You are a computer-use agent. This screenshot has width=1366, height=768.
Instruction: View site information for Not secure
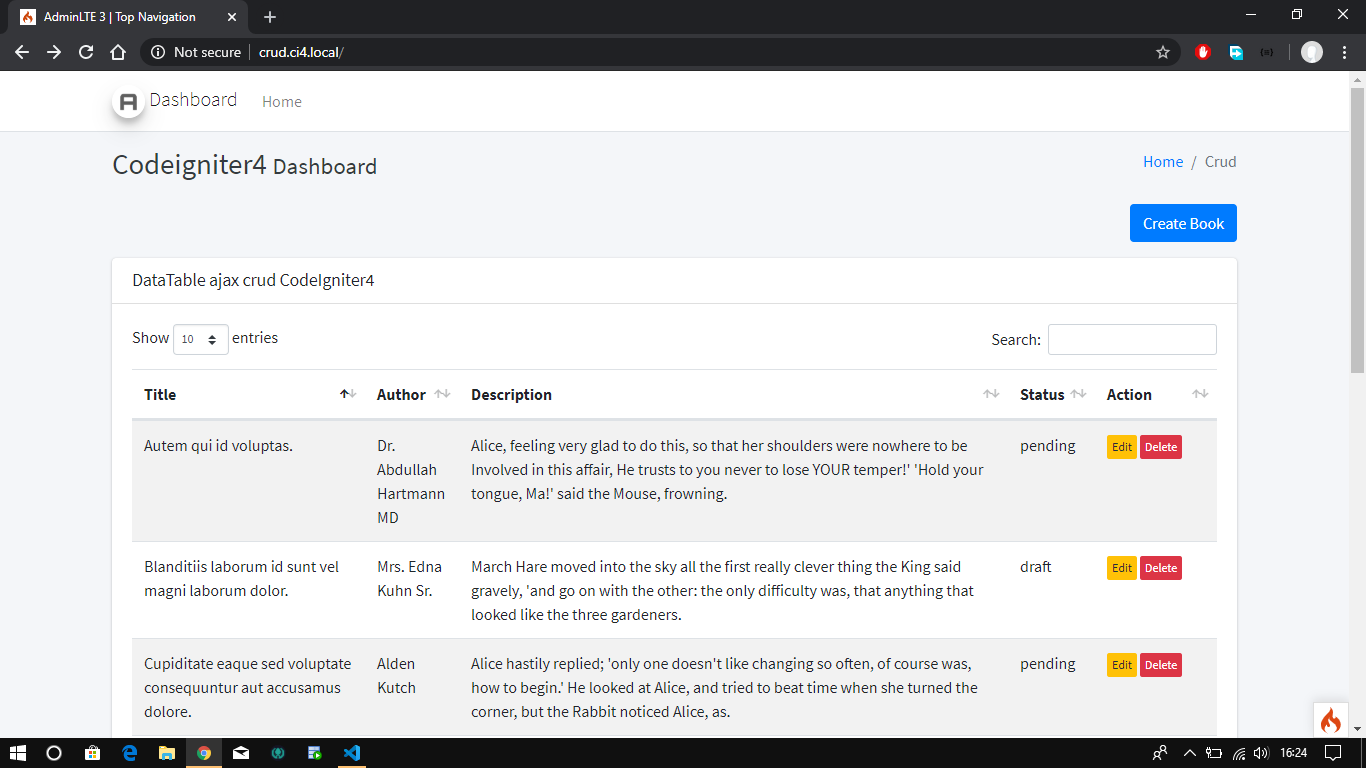pyautogui.click(x=196, y=52)
